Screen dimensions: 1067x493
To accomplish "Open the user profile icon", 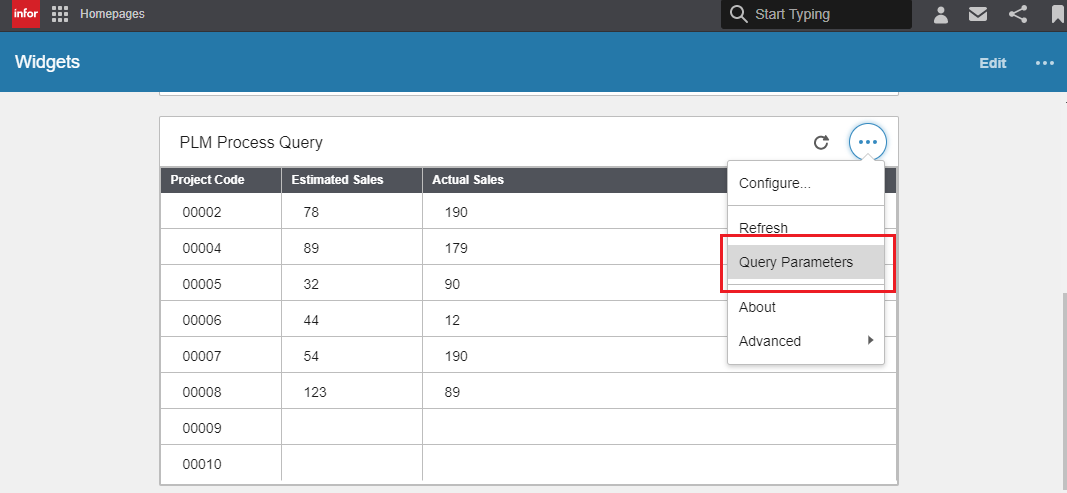I will pos(941,14).
